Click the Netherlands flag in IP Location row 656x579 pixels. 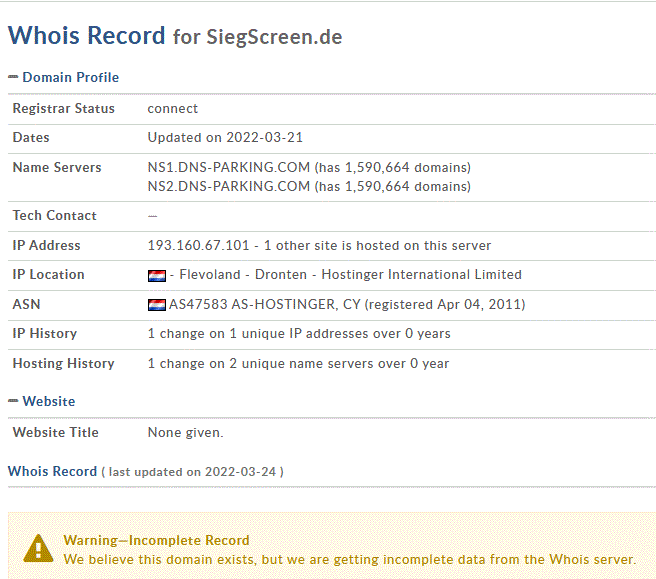click(x=157, y=276)
